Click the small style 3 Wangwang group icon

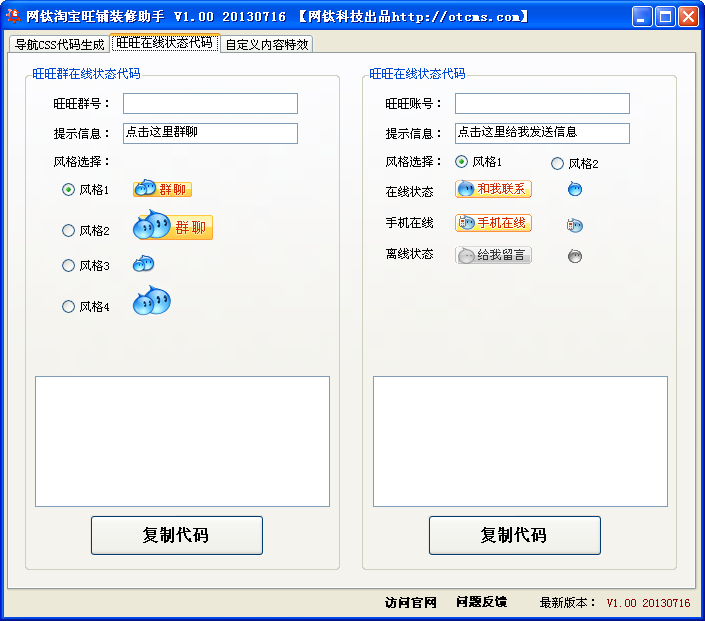pos(143,264)
